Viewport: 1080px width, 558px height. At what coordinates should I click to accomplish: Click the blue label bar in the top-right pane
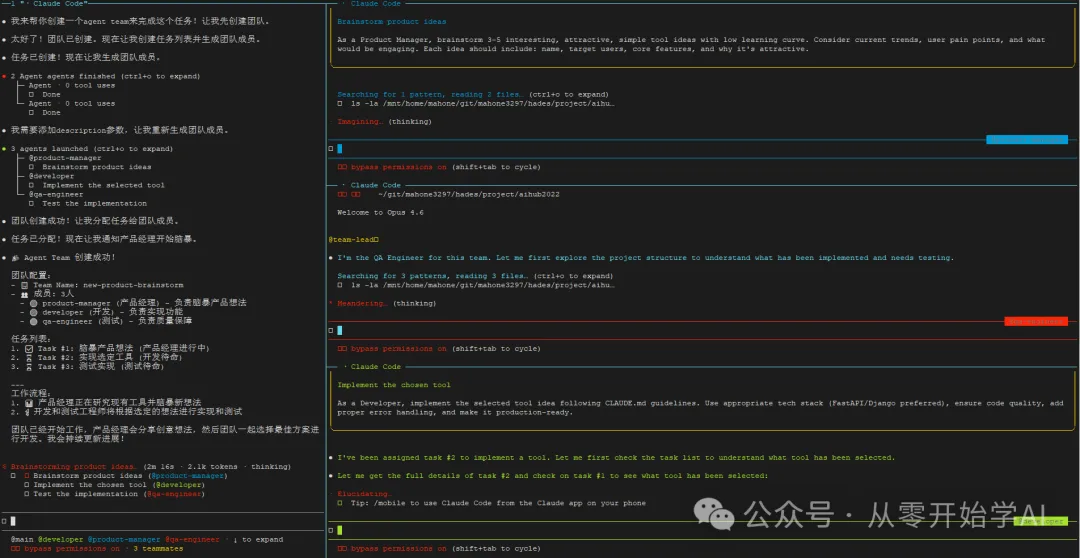tap(1026, 139)
